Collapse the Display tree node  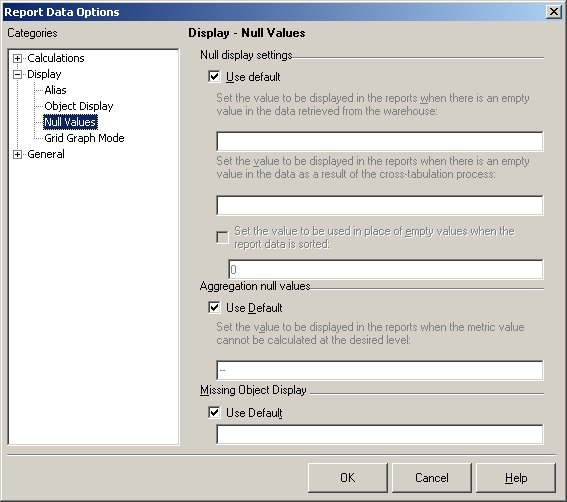coord(17,75)
